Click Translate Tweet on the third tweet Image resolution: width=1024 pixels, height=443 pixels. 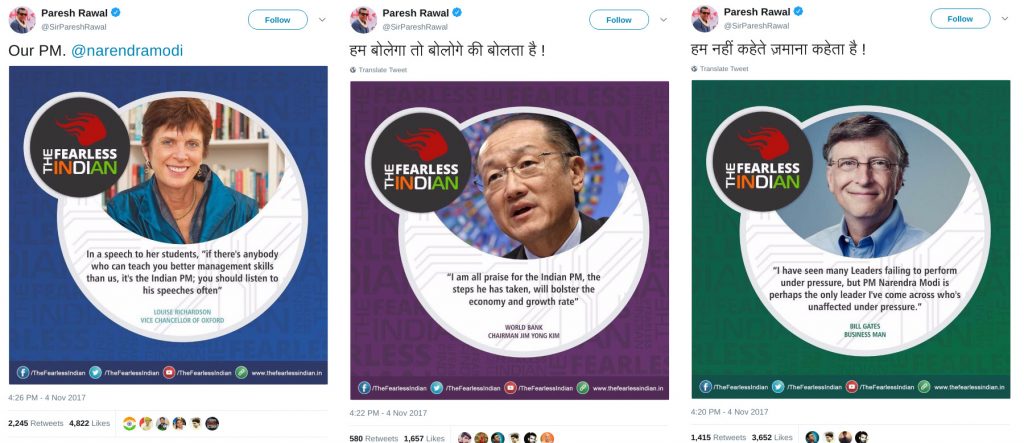tap(720, 69)
